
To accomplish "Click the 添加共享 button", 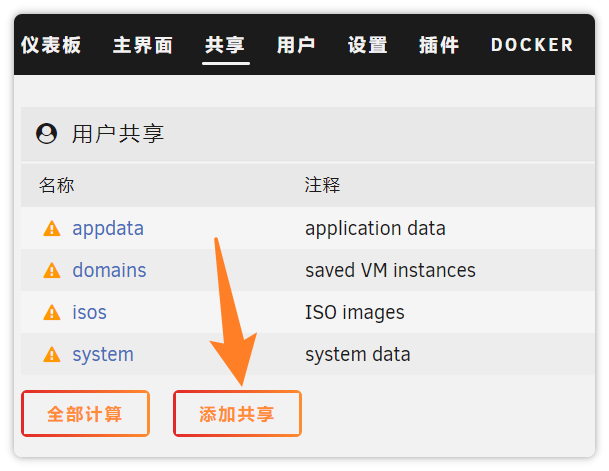I will pyautogui.click(x=237, y=414).
